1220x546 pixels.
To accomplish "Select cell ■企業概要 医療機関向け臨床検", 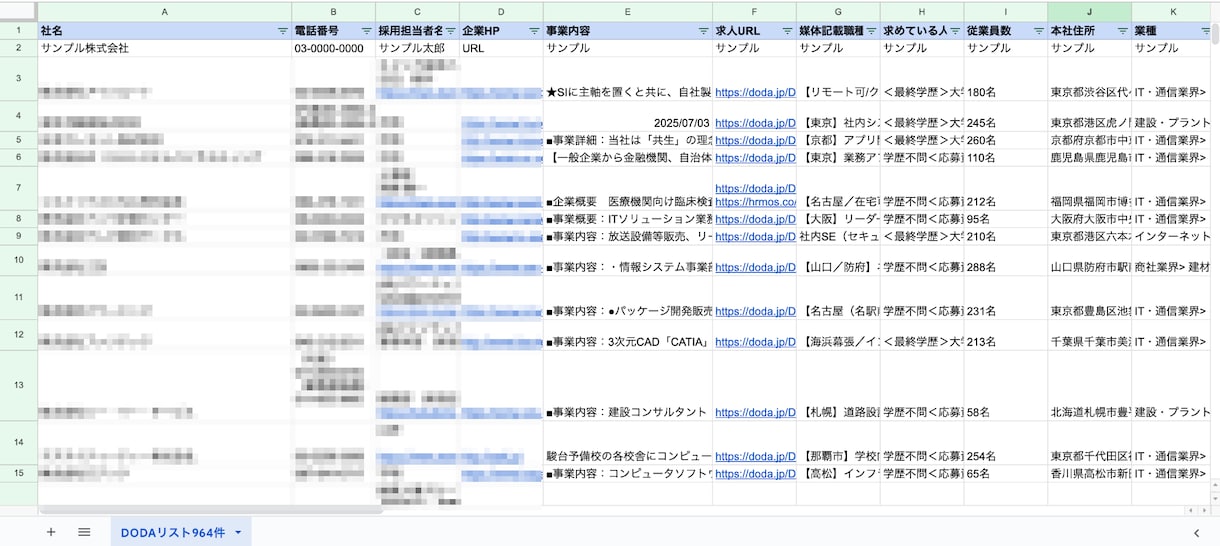I will point(628,188).
